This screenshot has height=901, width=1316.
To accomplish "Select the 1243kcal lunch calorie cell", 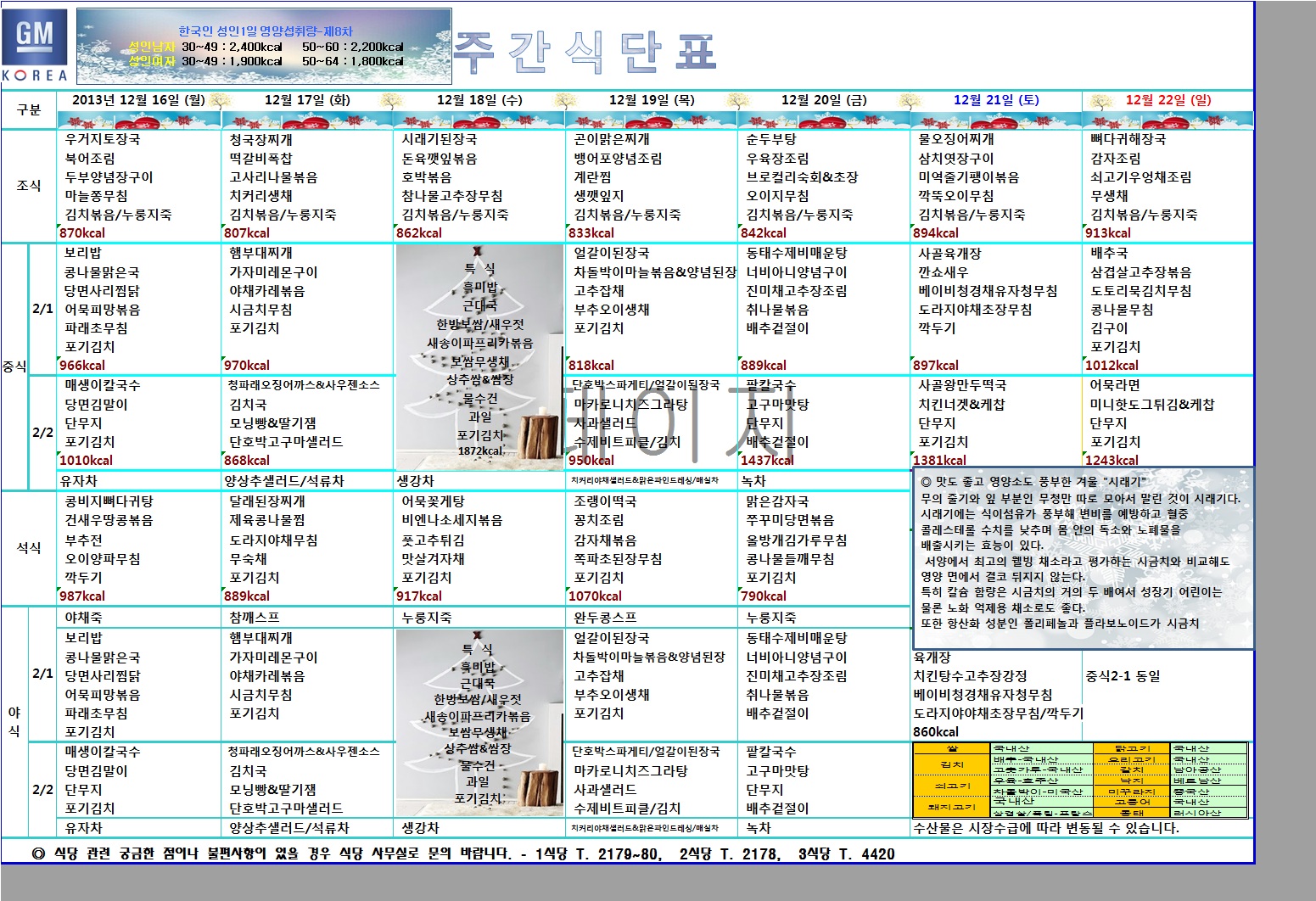I will (1112, 461).
